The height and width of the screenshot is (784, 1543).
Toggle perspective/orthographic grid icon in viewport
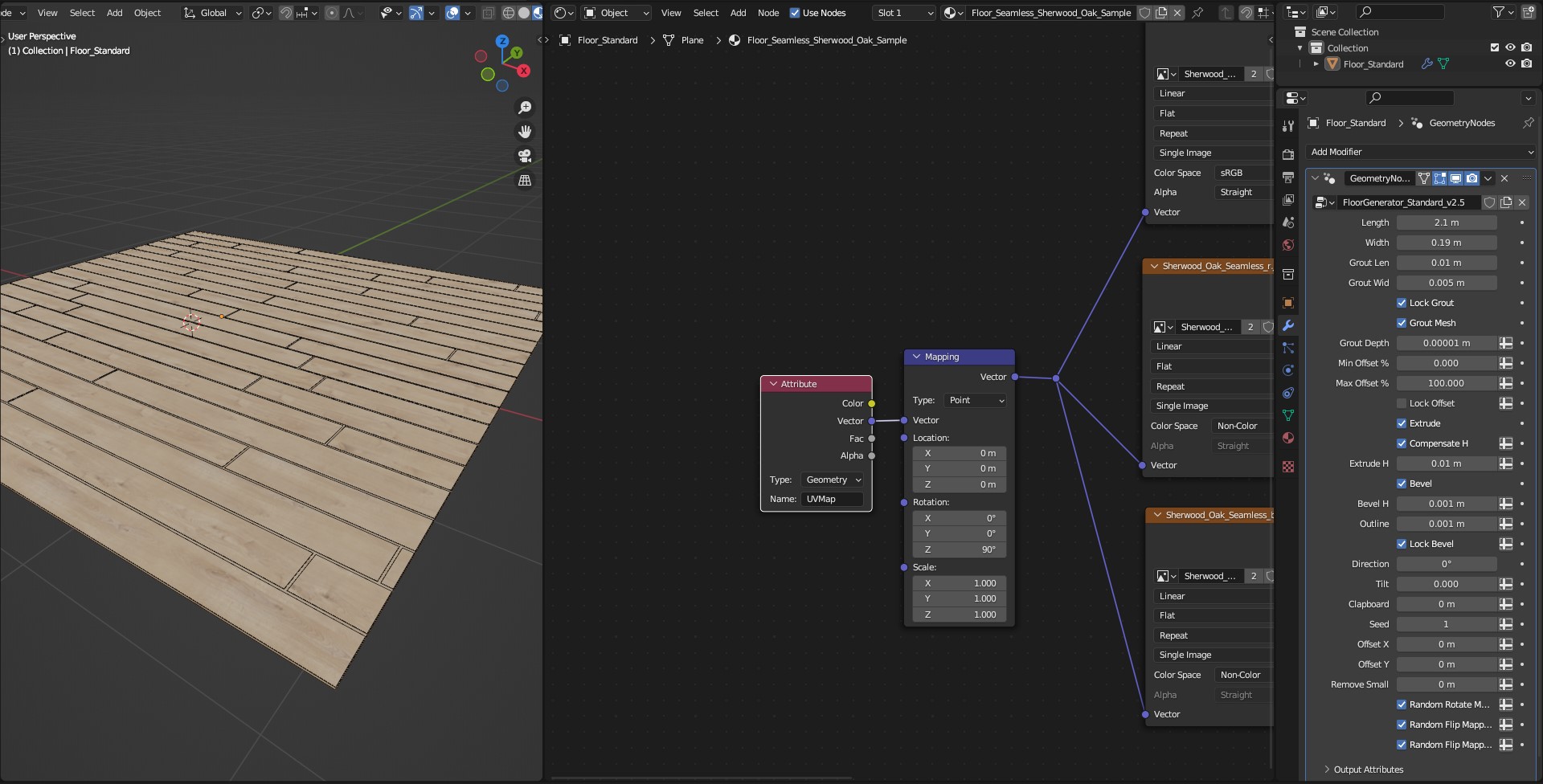(525, 181)
